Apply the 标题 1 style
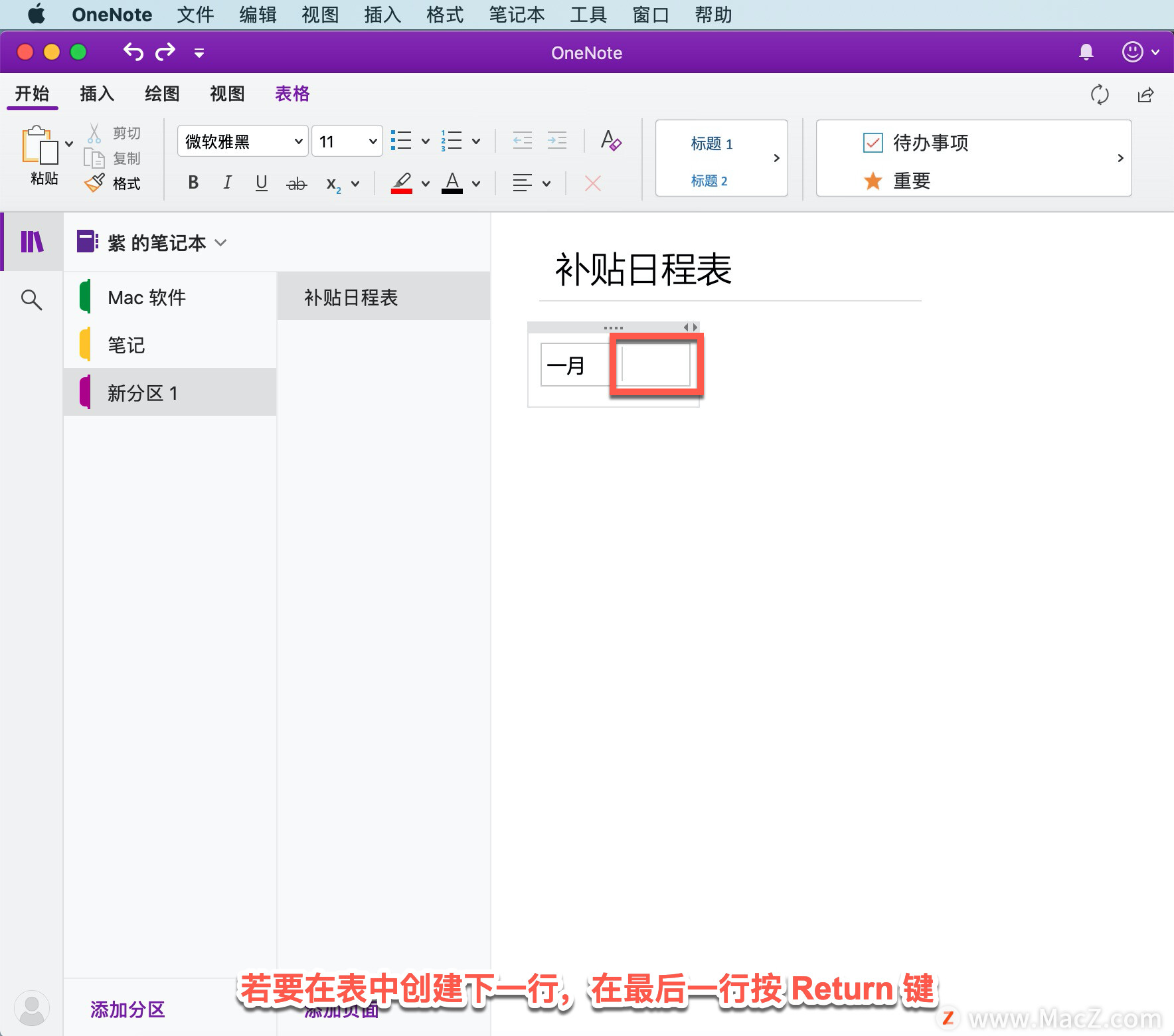 pos(711,143)
